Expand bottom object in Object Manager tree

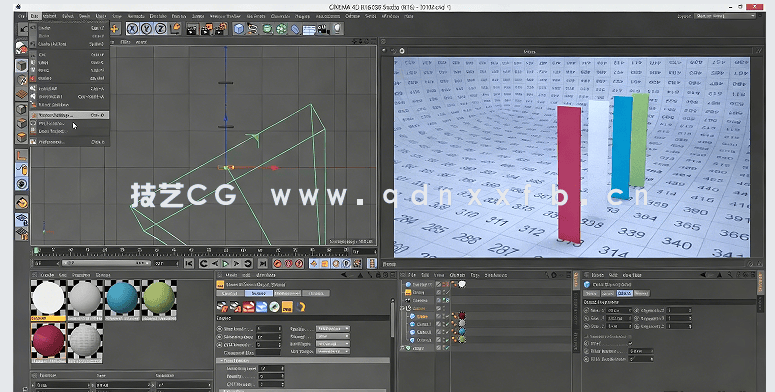[403, 348]
